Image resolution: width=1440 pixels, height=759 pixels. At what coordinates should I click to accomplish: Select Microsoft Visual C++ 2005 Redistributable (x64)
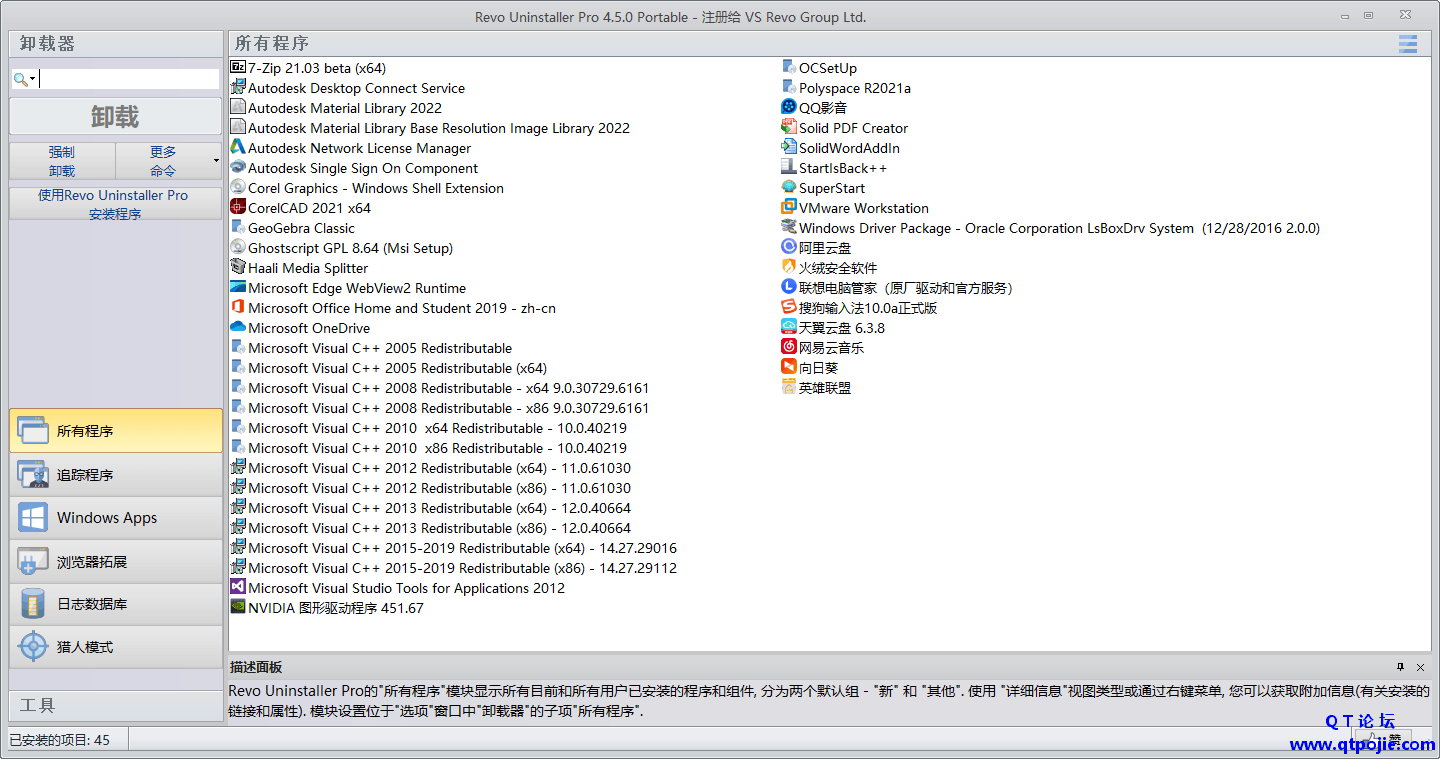click(389, 368)
